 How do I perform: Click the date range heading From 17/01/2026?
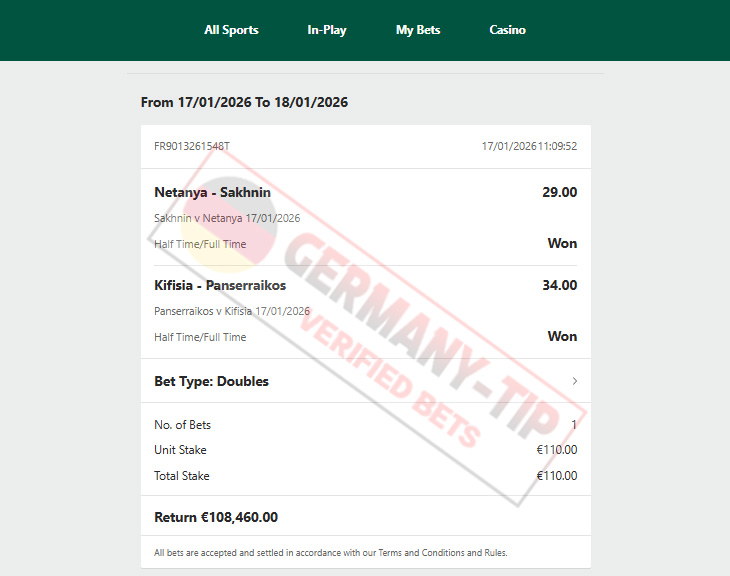(244, 102)
